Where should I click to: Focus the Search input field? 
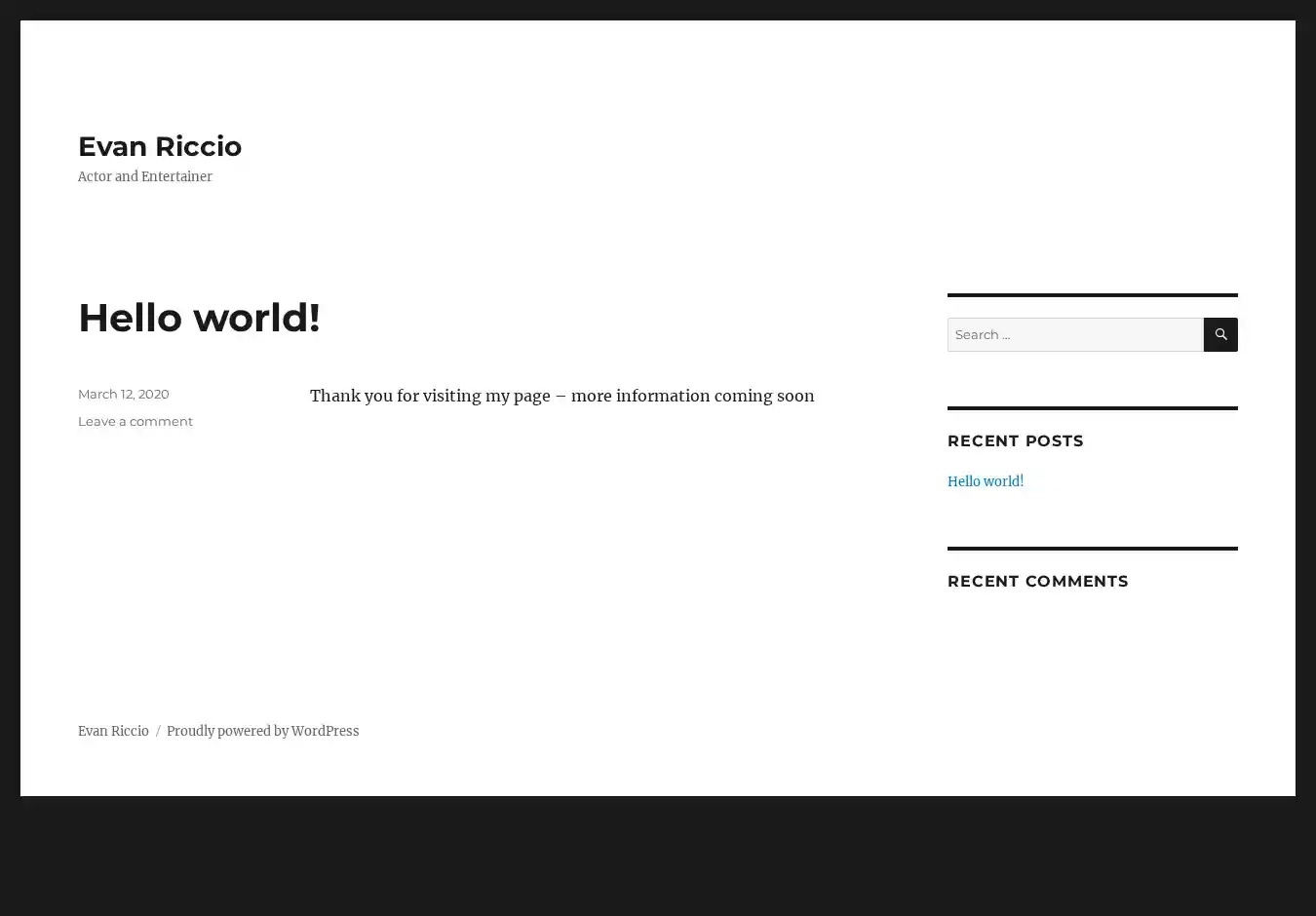[x=1074, y=334]
